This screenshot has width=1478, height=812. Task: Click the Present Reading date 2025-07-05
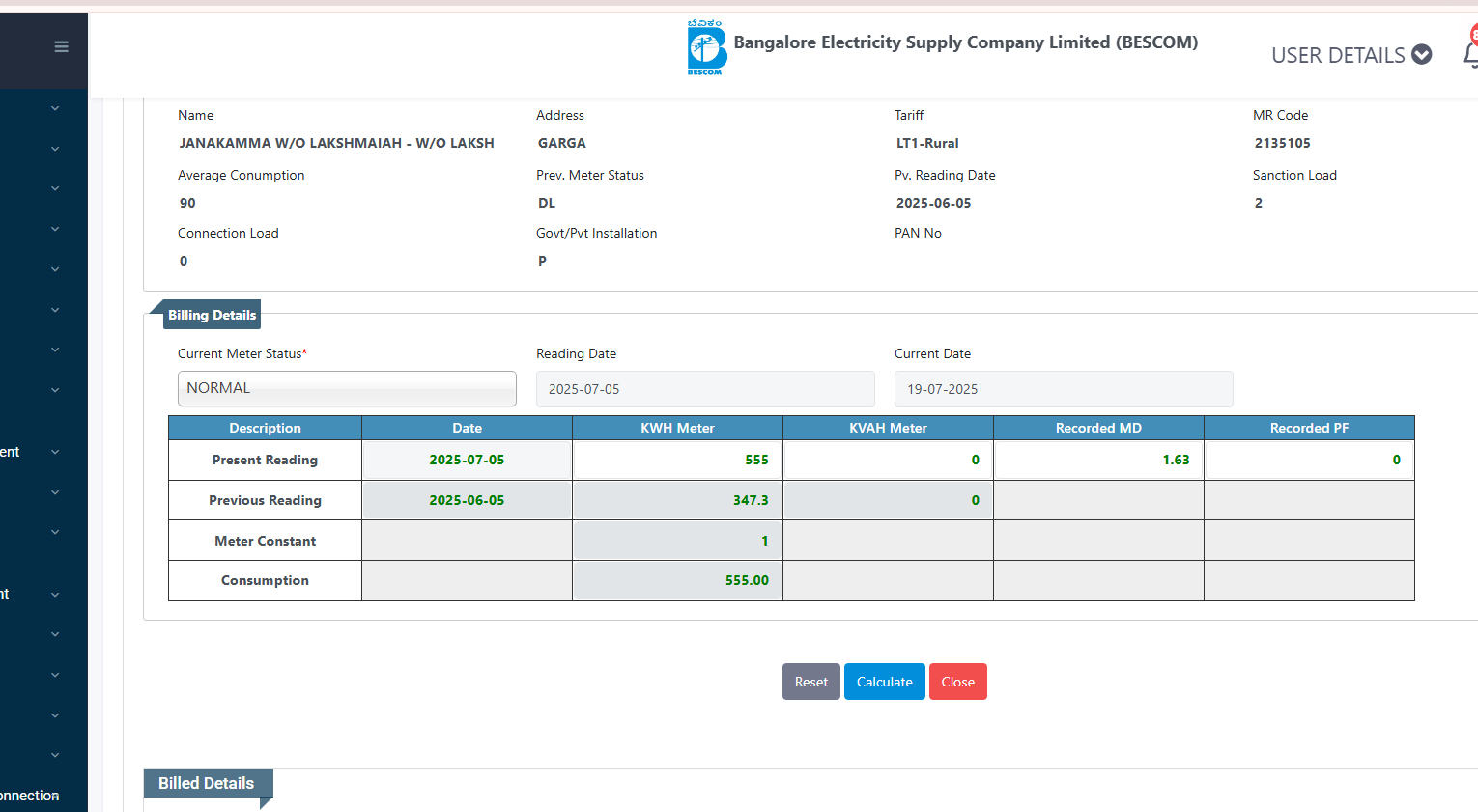(468, 460)
